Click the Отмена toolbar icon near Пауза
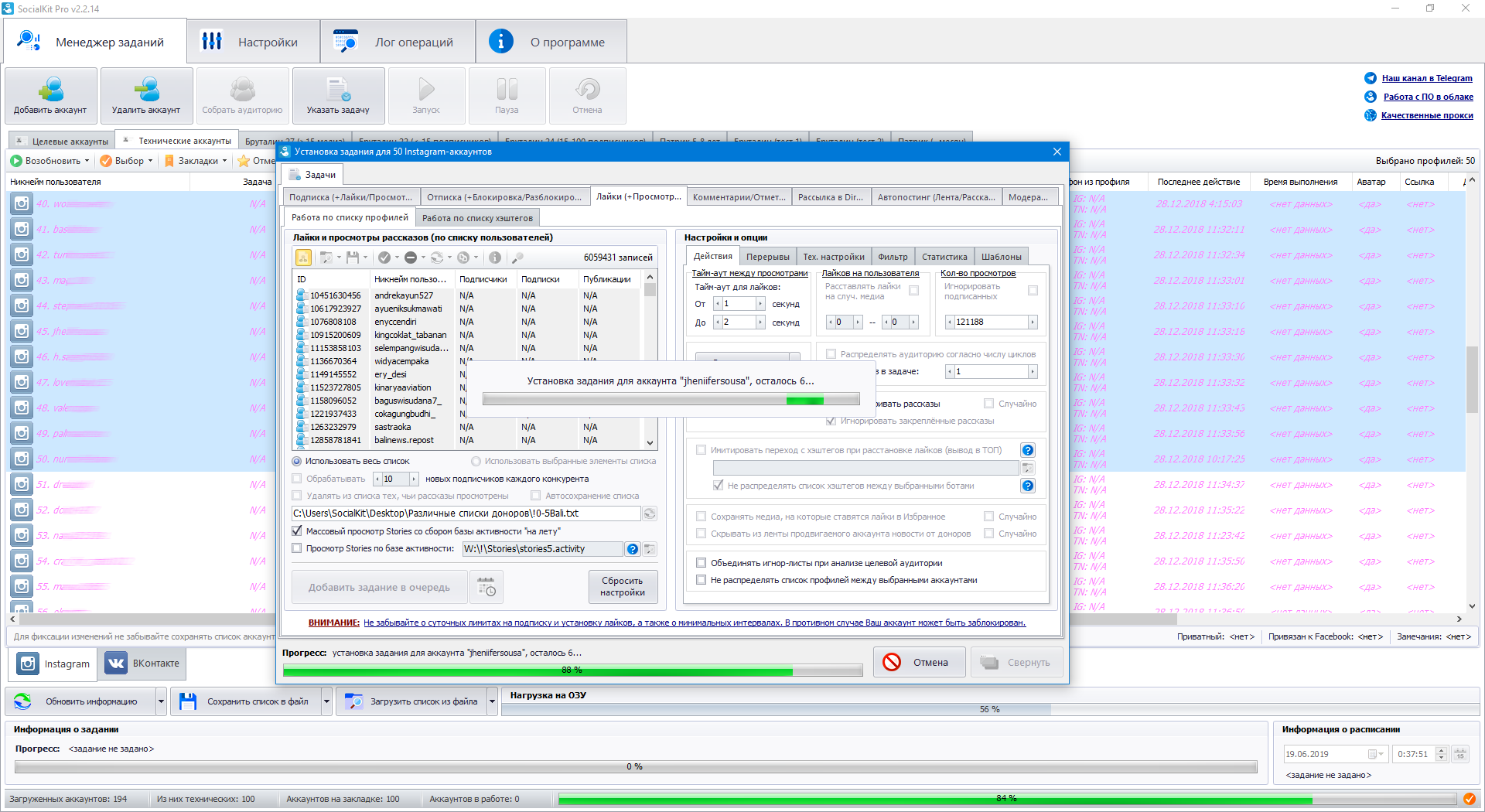 (x=587, y=96)
